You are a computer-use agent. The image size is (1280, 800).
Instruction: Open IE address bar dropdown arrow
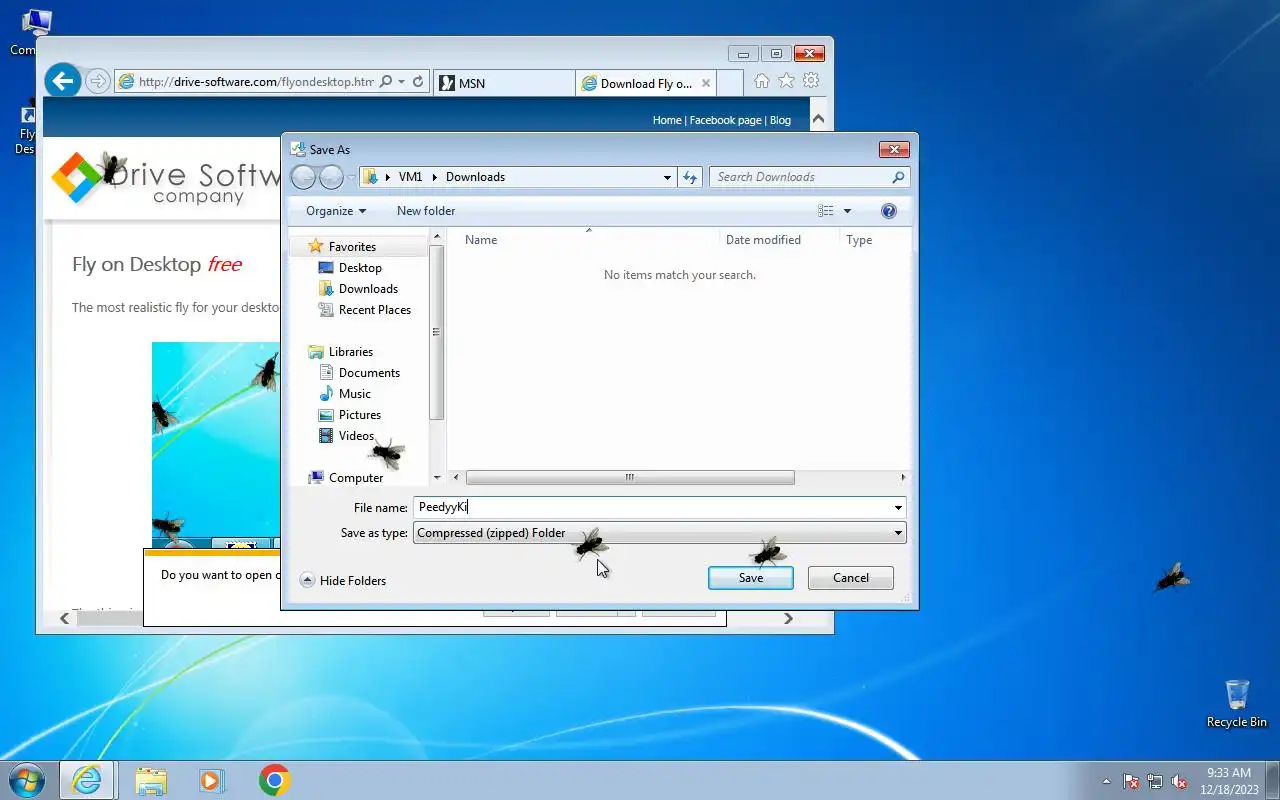[402, 82]
